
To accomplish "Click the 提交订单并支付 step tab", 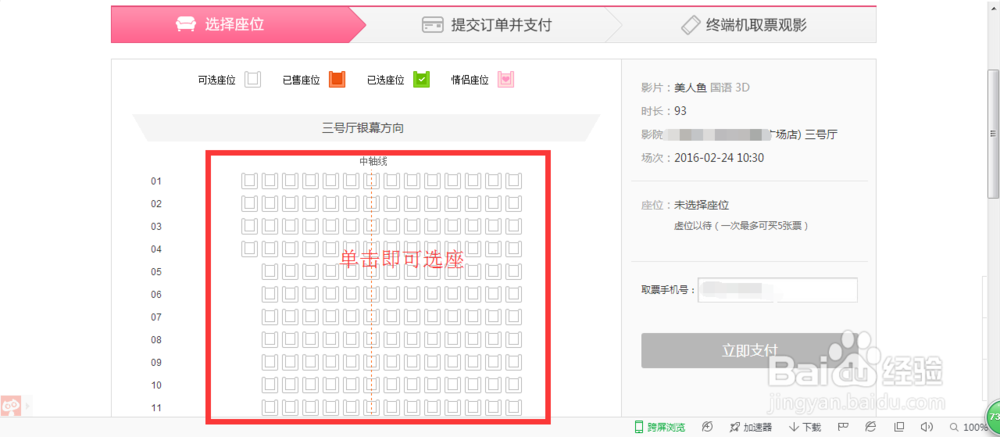I will coord(487,25).
